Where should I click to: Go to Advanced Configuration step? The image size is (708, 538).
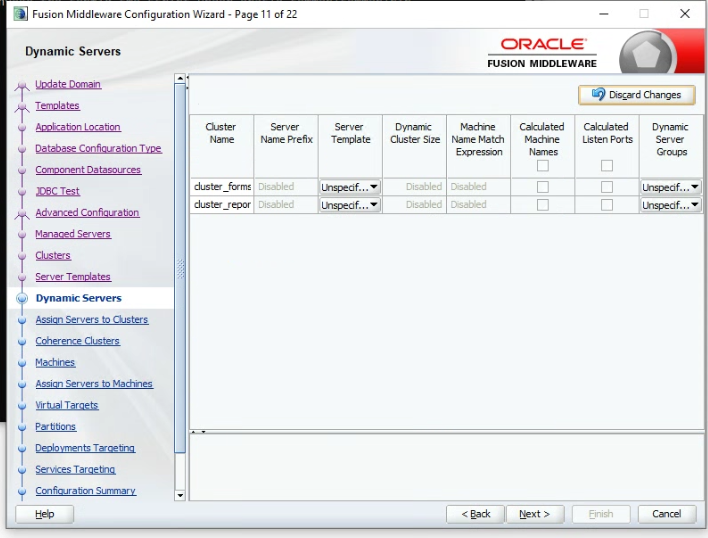tap(87, 213)
